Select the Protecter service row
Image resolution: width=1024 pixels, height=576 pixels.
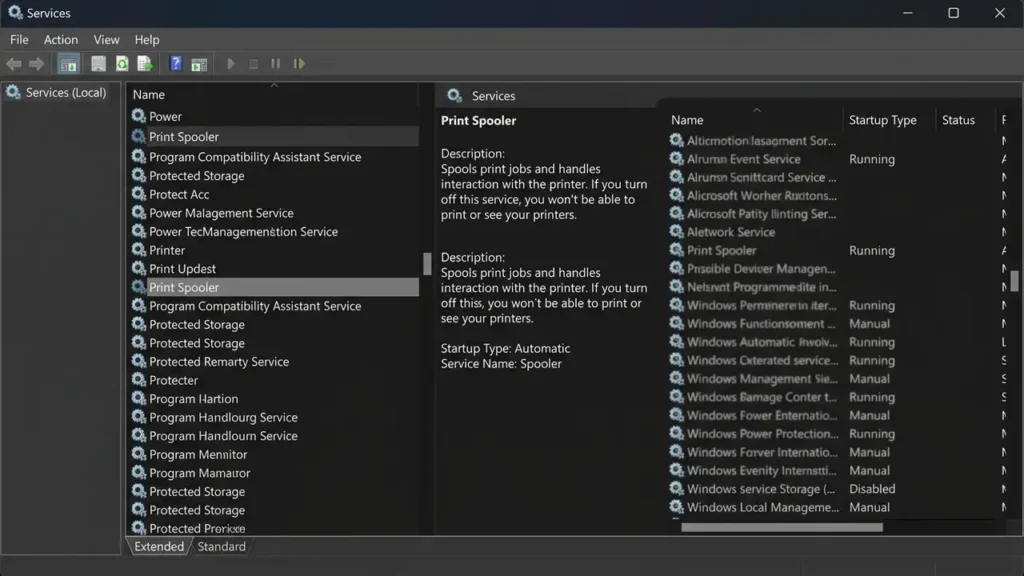tap(274, 380)
